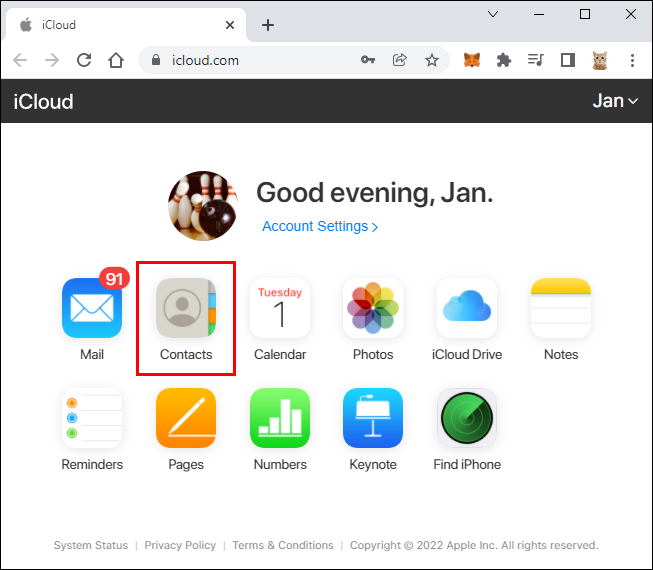View site info via padlock icon

click(156, 60)
